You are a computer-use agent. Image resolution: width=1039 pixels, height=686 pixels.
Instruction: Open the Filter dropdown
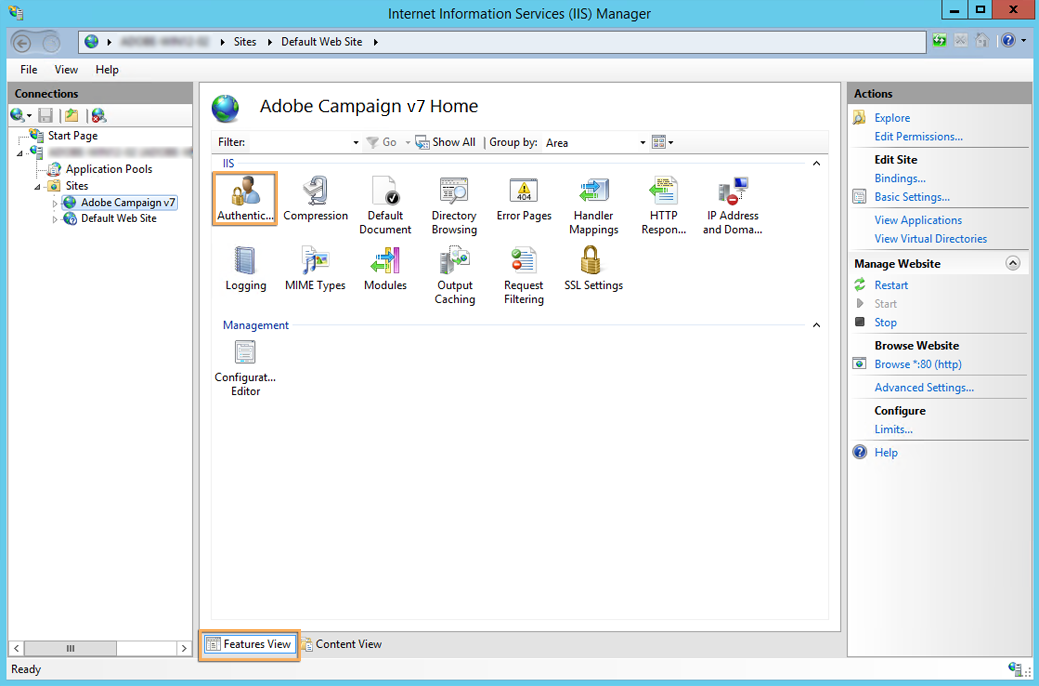click(x=356, y=143)
